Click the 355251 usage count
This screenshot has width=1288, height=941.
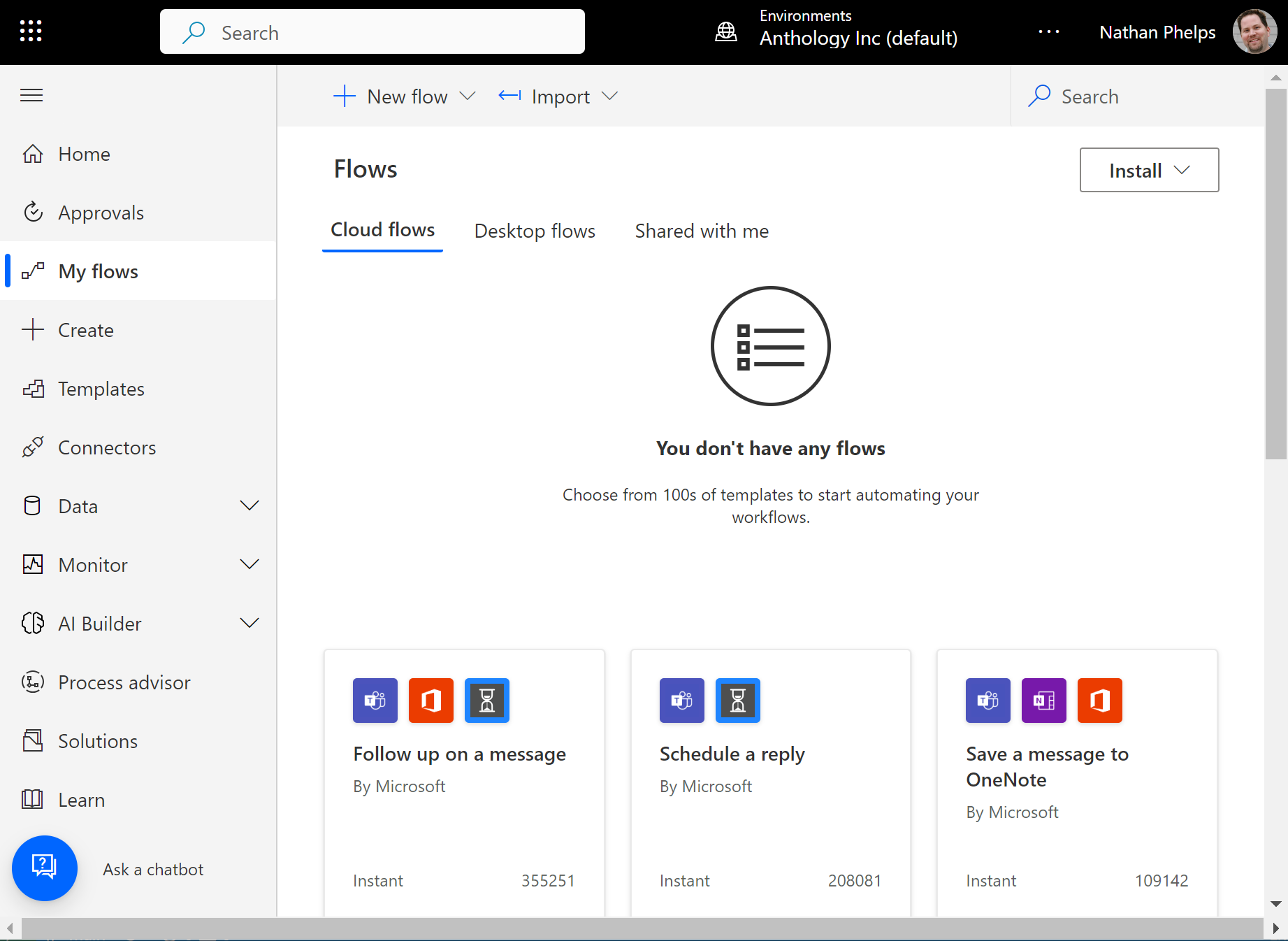pos(548,881)
